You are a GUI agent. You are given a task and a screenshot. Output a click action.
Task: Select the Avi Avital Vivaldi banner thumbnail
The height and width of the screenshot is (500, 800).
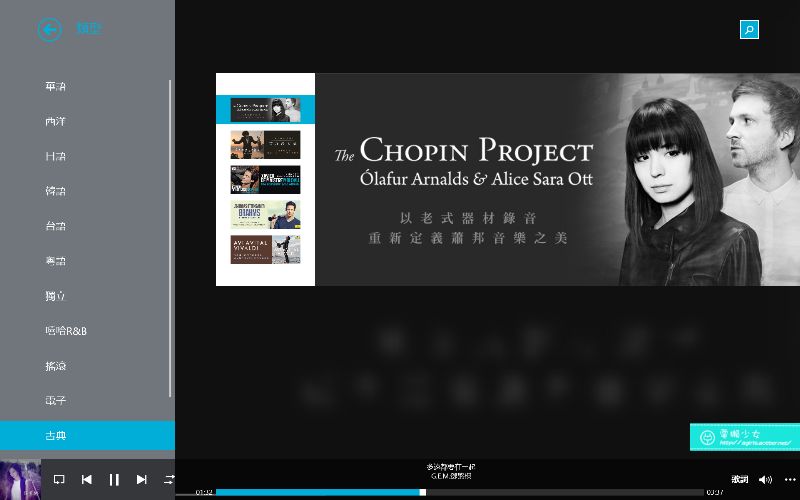click(x=265, y=249)
